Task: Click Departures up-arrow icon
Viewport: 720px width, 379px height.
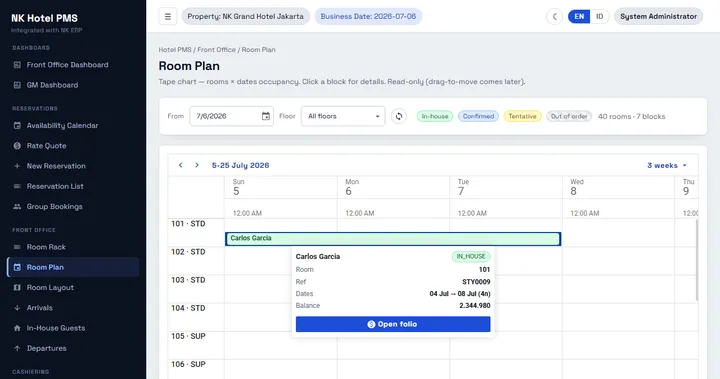Action: click(x=17, y=348)
